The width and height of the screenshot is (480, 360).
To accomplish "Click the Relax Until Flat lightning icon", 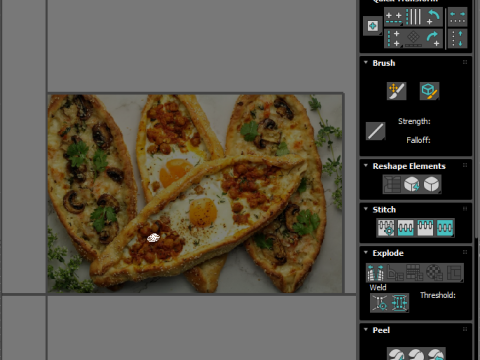I will click(412, 184).
